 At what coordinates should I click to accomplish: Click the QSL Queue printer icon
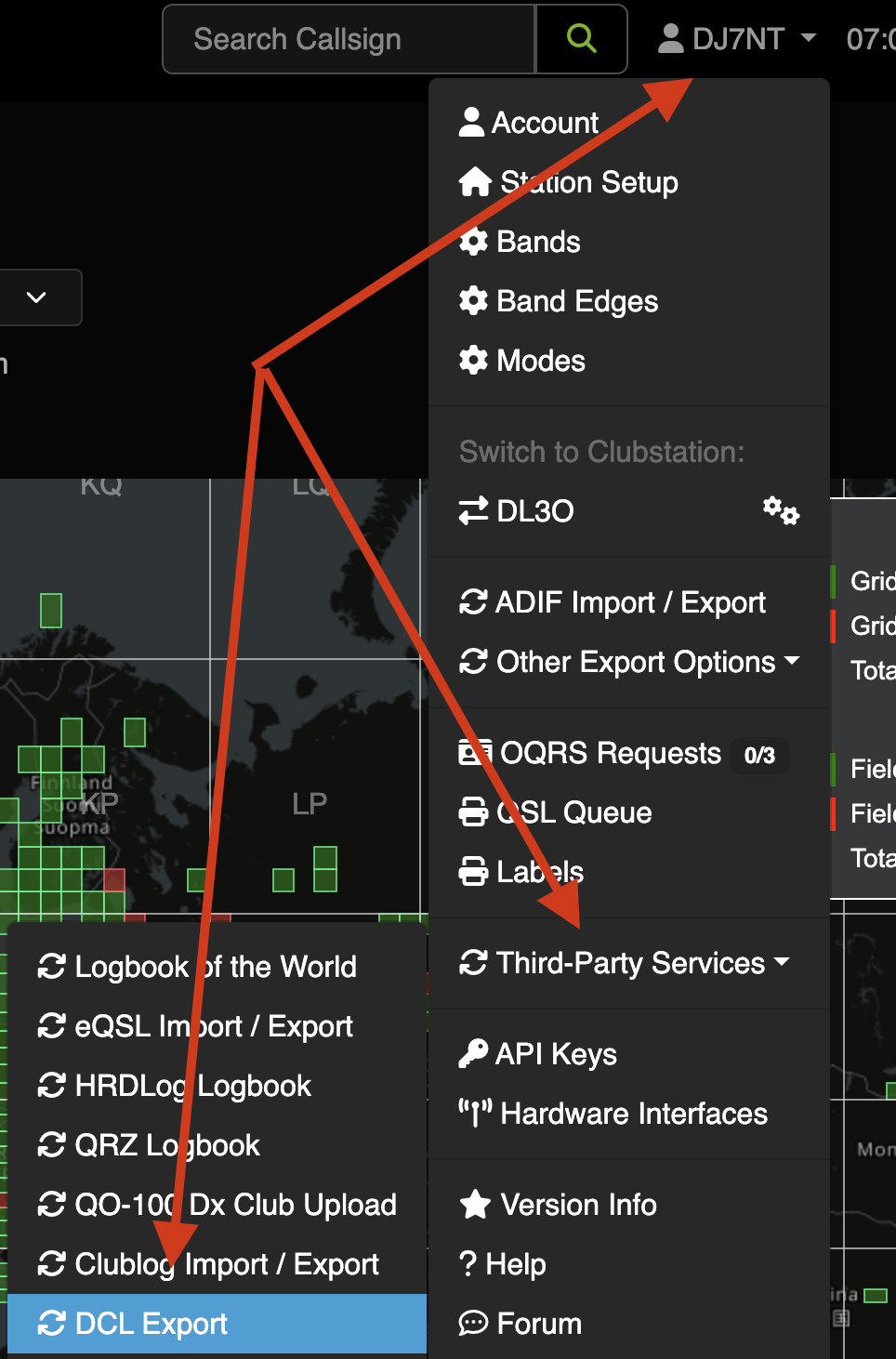473,812
